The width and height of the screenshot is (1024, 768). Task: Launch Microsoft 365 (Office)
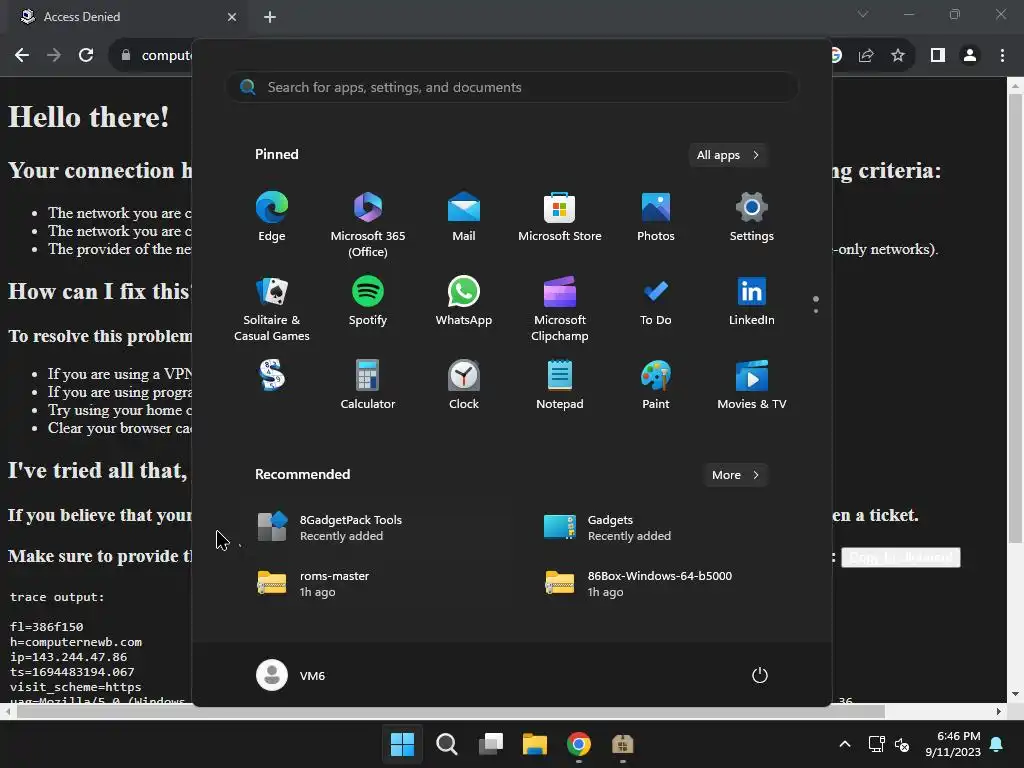pos(368,225)
